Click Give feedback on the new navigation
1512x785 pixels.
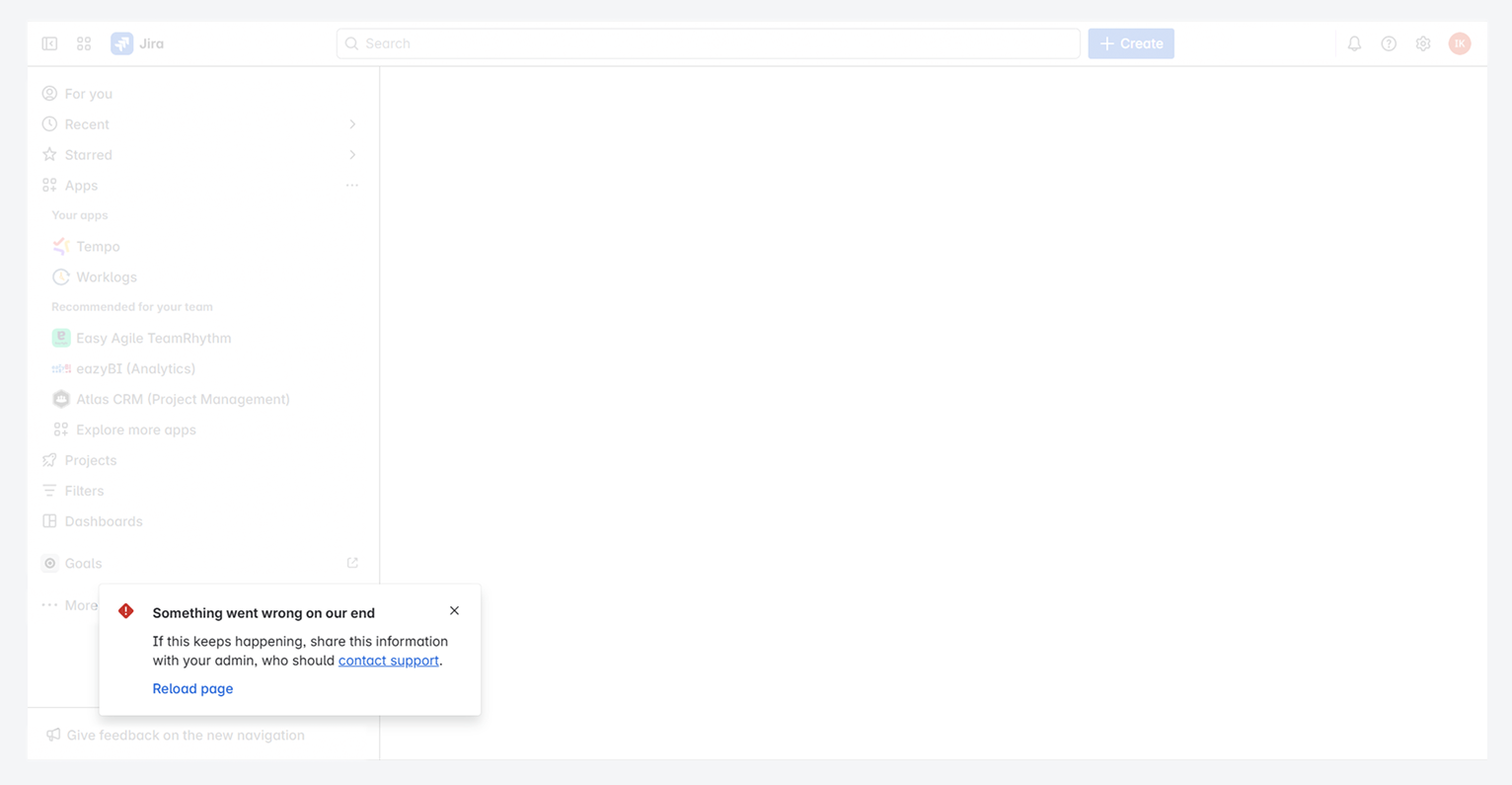click(x=186, y=735)
